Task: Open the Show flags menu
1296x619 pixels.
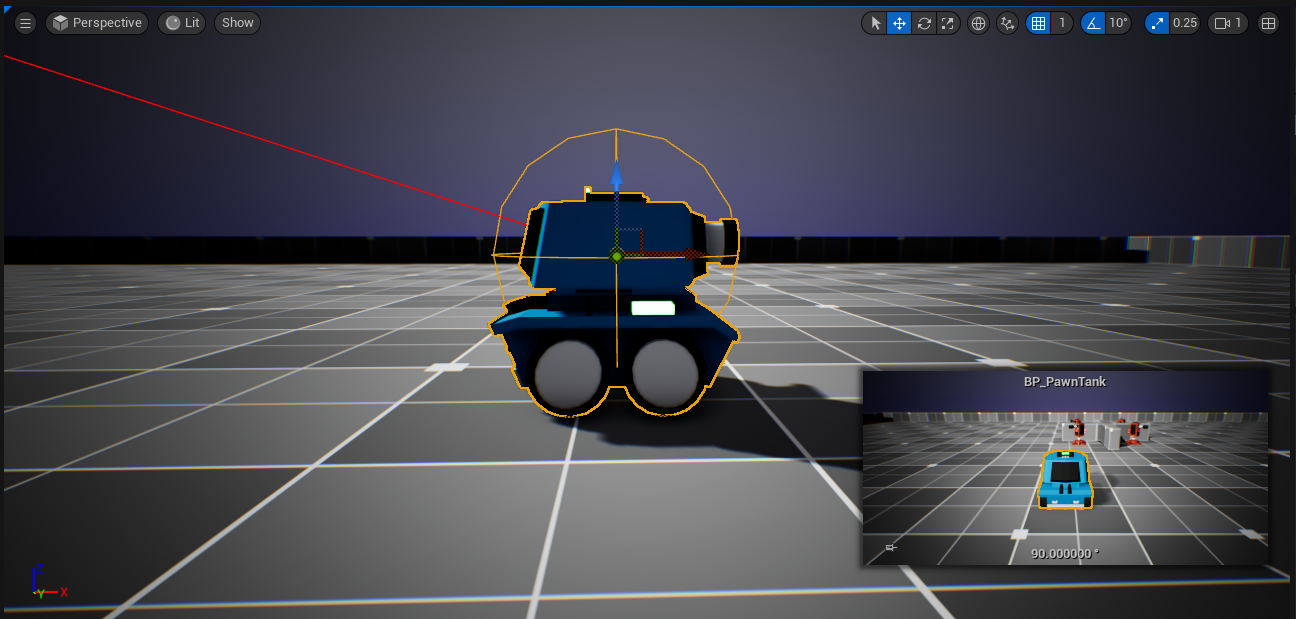Action: tap(238, 23)
